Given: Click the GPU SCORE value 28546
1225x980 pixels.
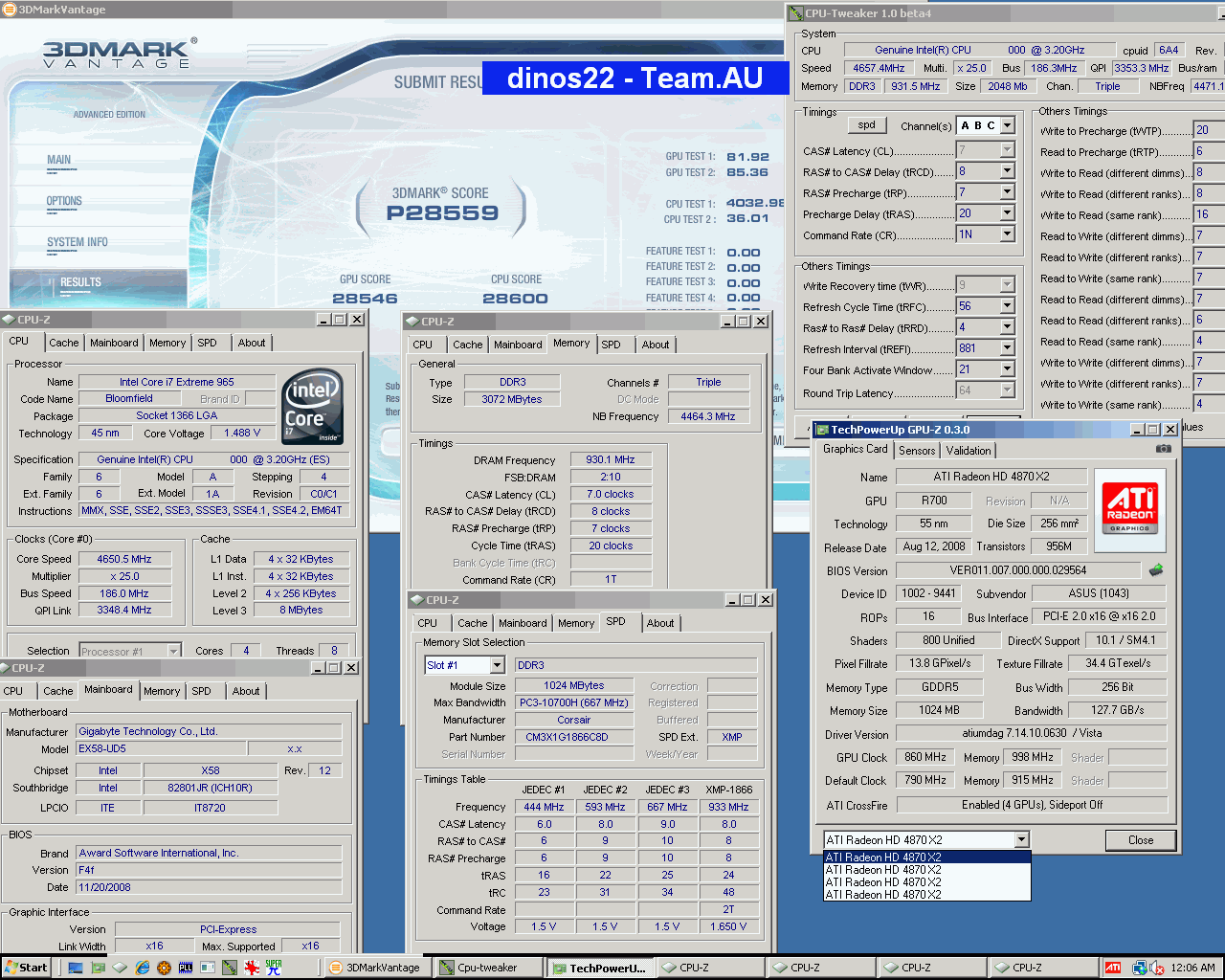Looking at the screenshot, I should pyautogui.click(x=365, y=299).
